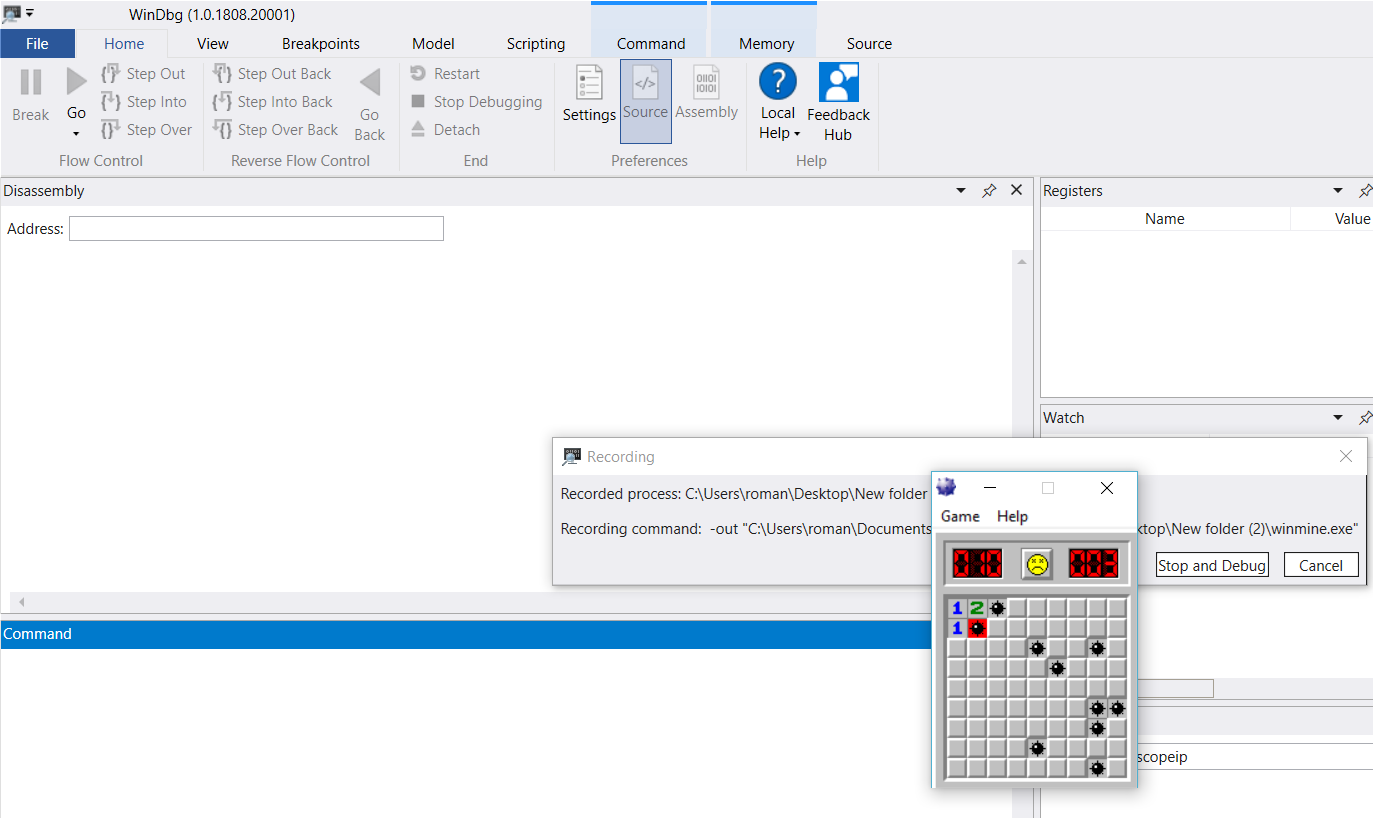The image size is (1373, 818).
Task: Open the Settings preferences icon
Action: (x=589, y=83)
